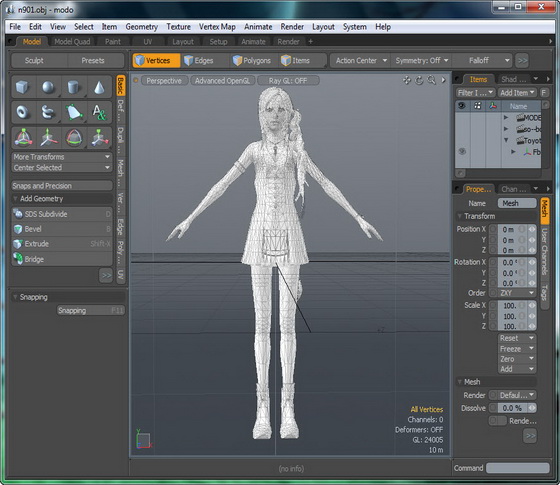Viewport: 560px width, 485px height.
Task: Select the Cylinder primitive tool
Action: click(x=74, y=87)
